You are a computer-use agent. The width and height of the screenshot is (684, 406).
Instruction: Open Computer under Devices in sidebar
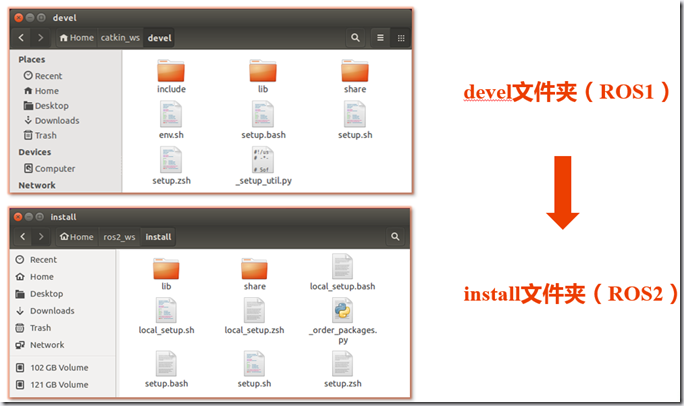coord(49,168)
